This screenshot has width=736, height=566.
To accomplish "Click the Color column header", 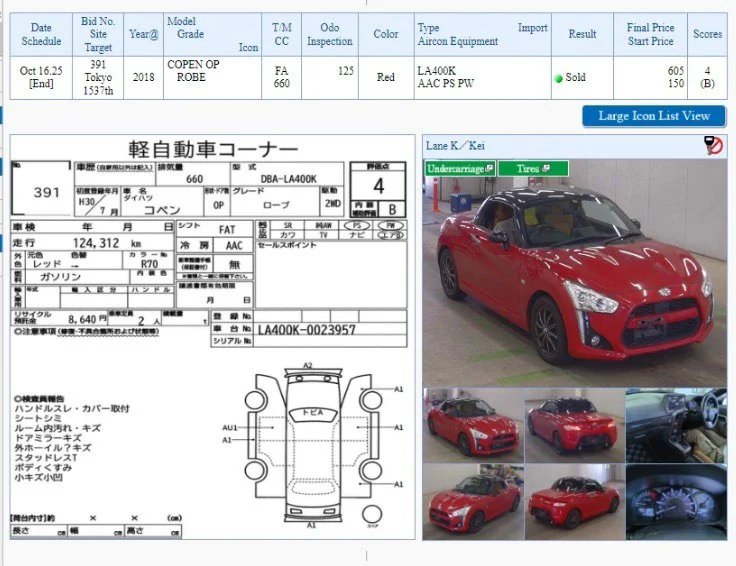I will tap(386, 34).
